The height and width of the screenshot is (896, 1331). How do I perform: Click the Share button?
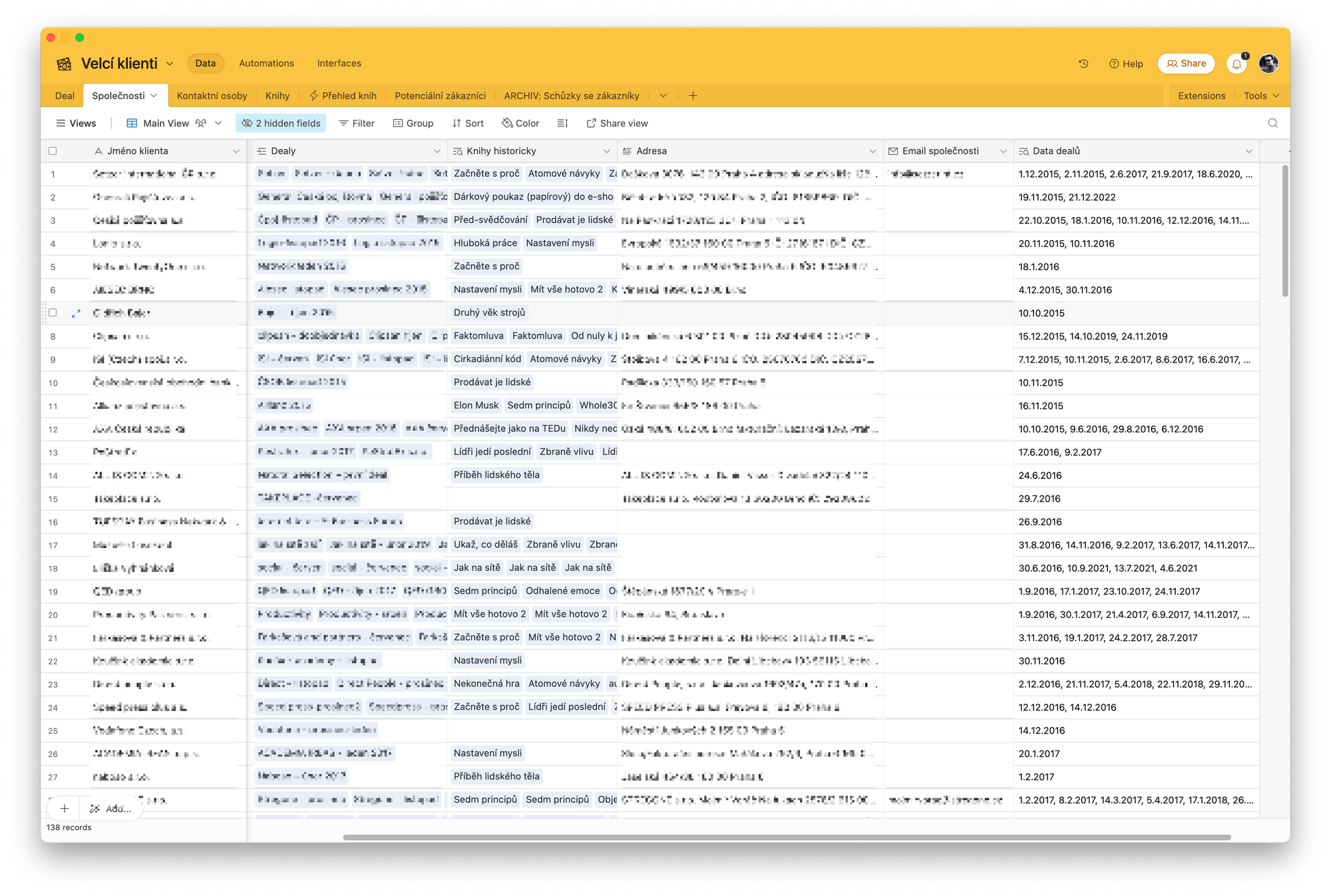click(x=1186, y=63)
